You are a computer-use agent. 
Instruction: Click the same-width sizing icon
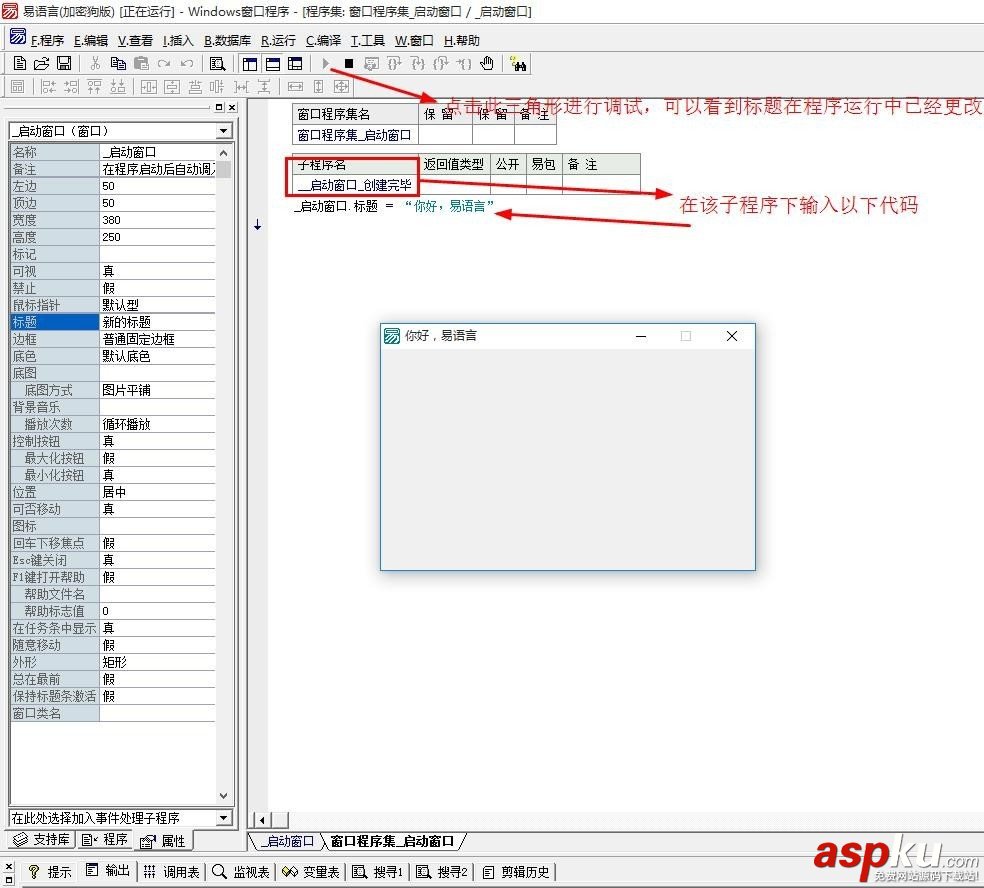coord(295,87)
